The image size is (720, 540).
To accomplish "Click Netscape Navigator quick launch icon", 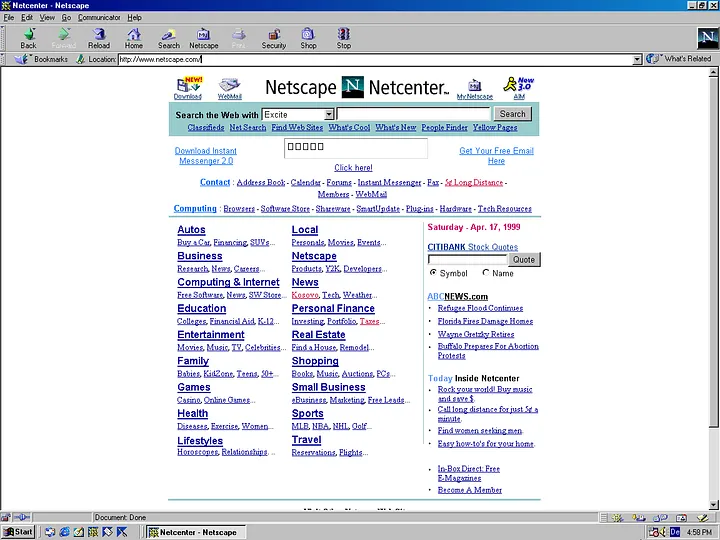I will pyautogui.click(x=93, y=532).
